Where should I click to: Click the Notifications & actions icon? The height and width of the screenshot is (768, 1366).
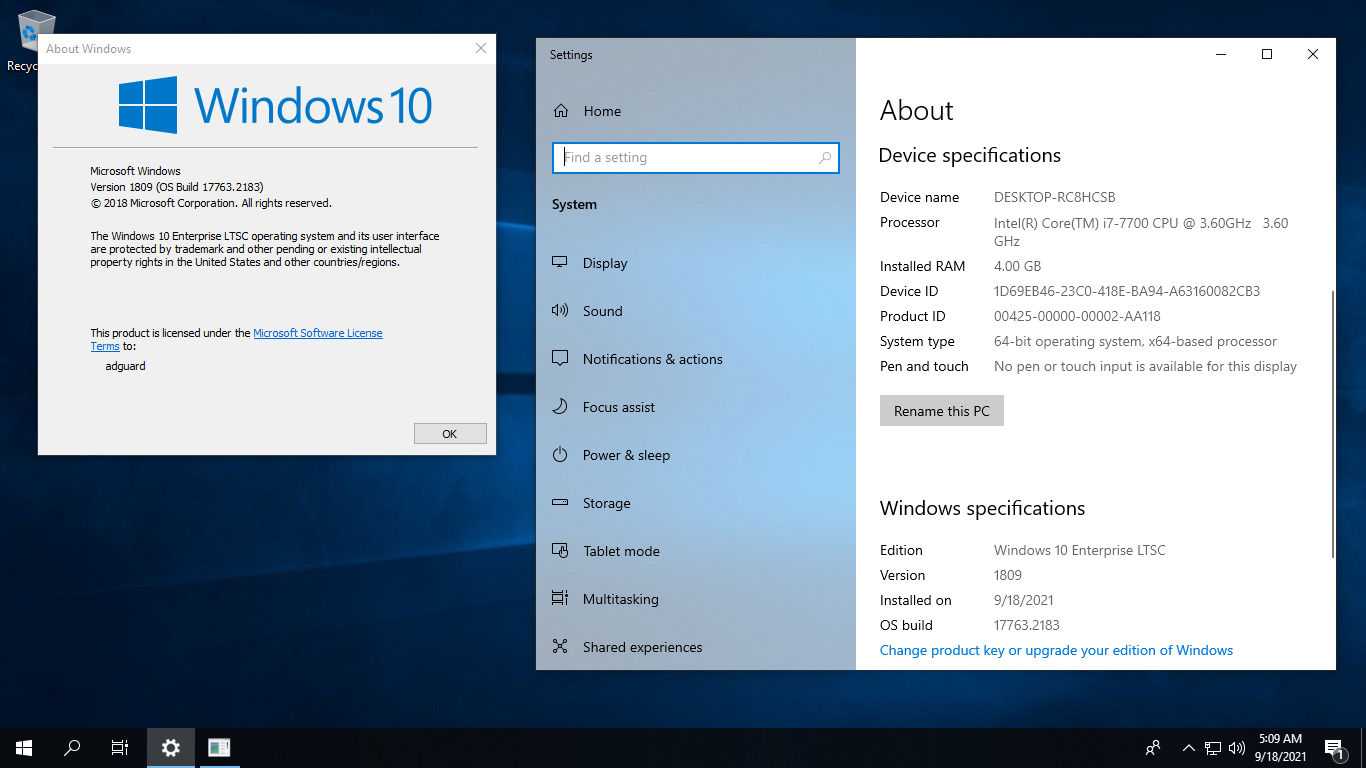(560, 359)
